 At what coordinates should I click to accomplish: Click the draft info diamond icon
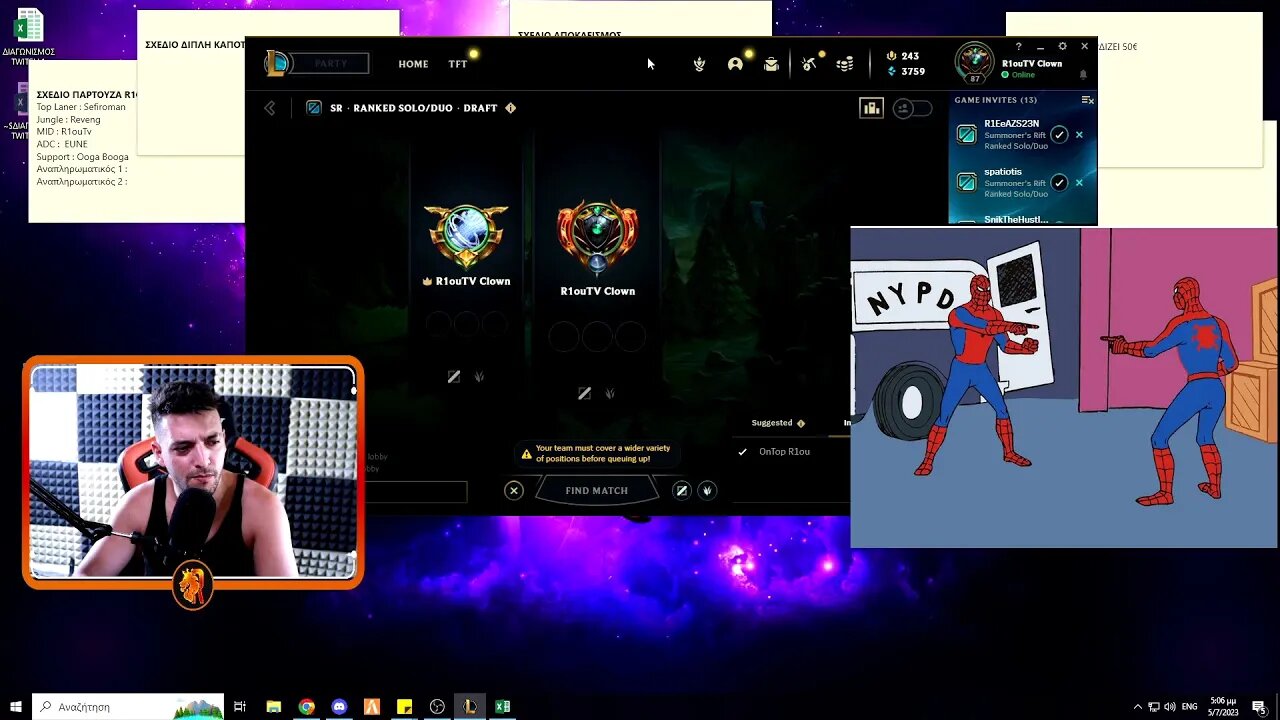[x=511, y=108]
